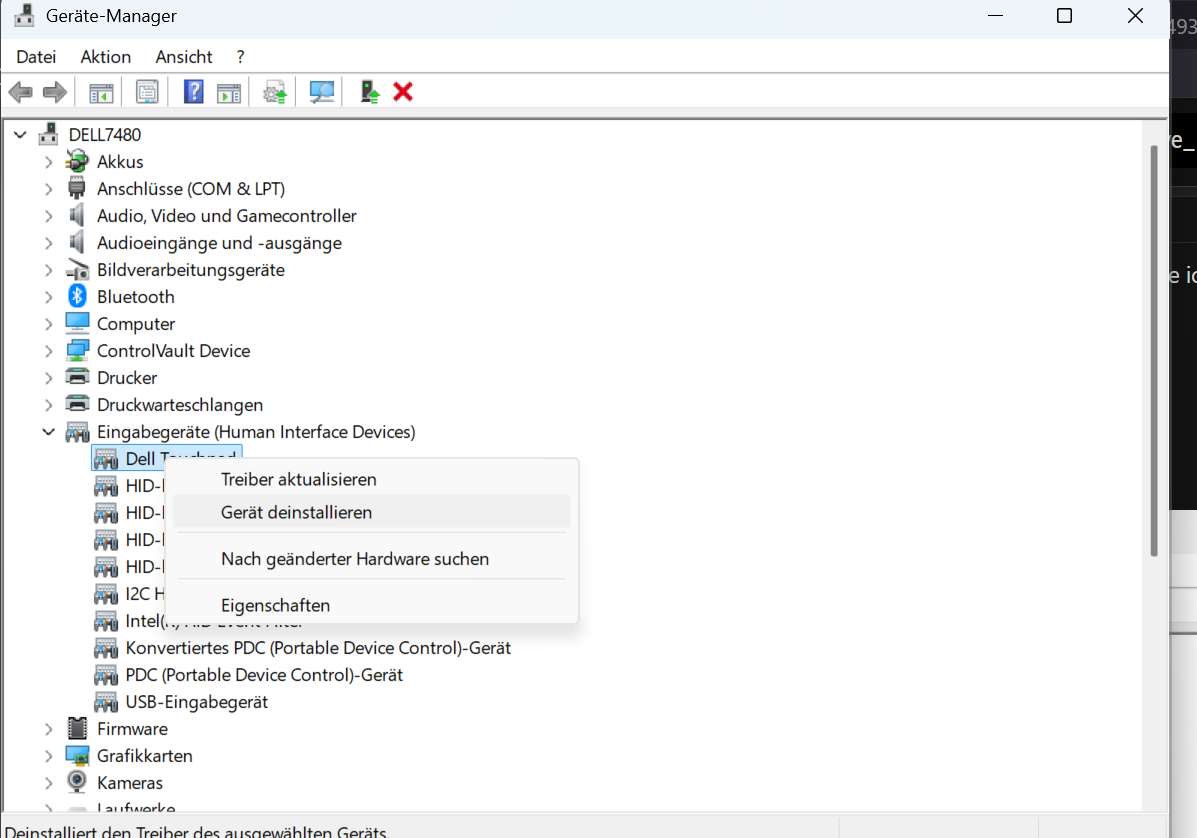Select the Firmware chip icon

tap(77, 728)
